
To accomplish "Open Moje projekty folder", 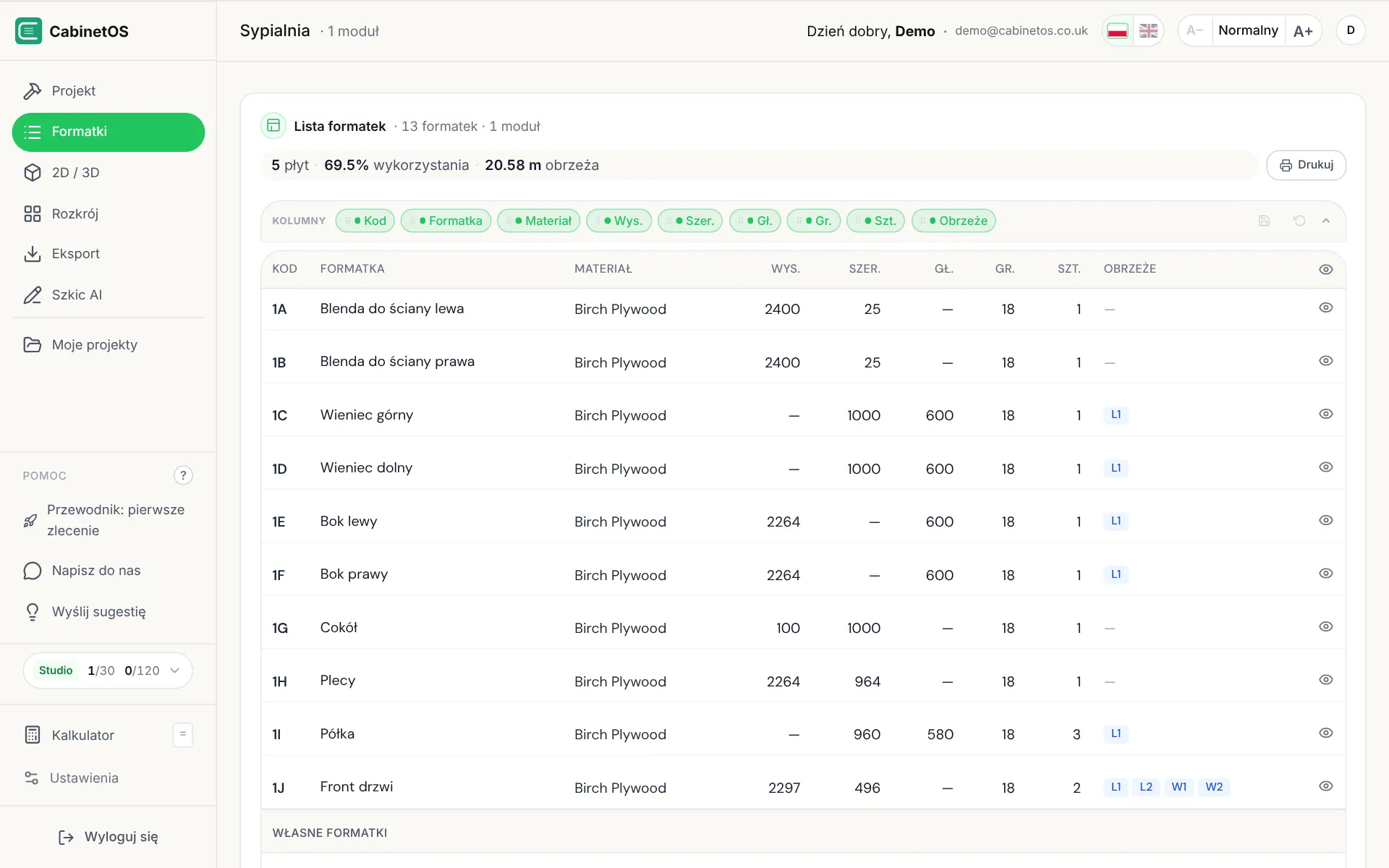I will (109, 345).
